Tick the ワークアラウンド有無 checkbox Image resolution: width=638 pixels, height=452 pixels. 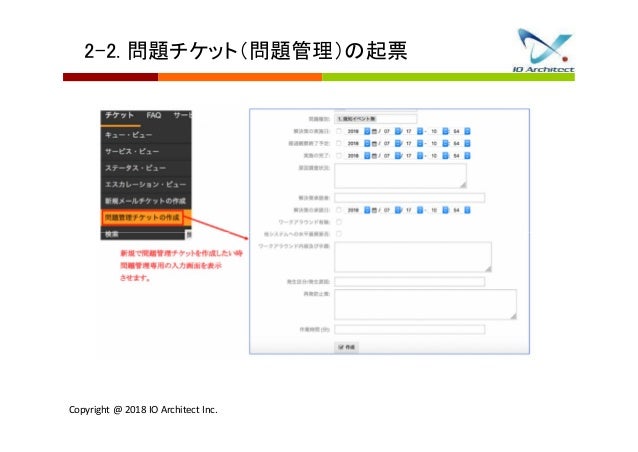[339, 222]
